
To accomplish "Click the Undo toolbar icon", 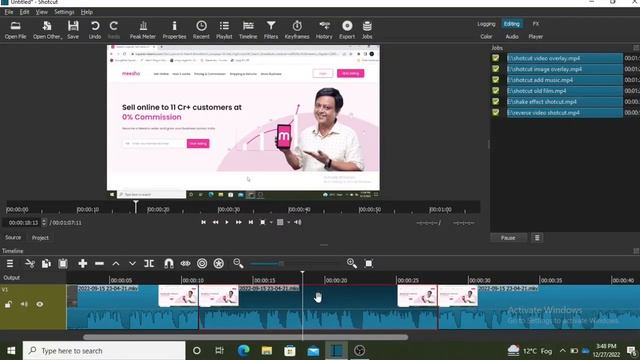I will click(x=95, y=30).
